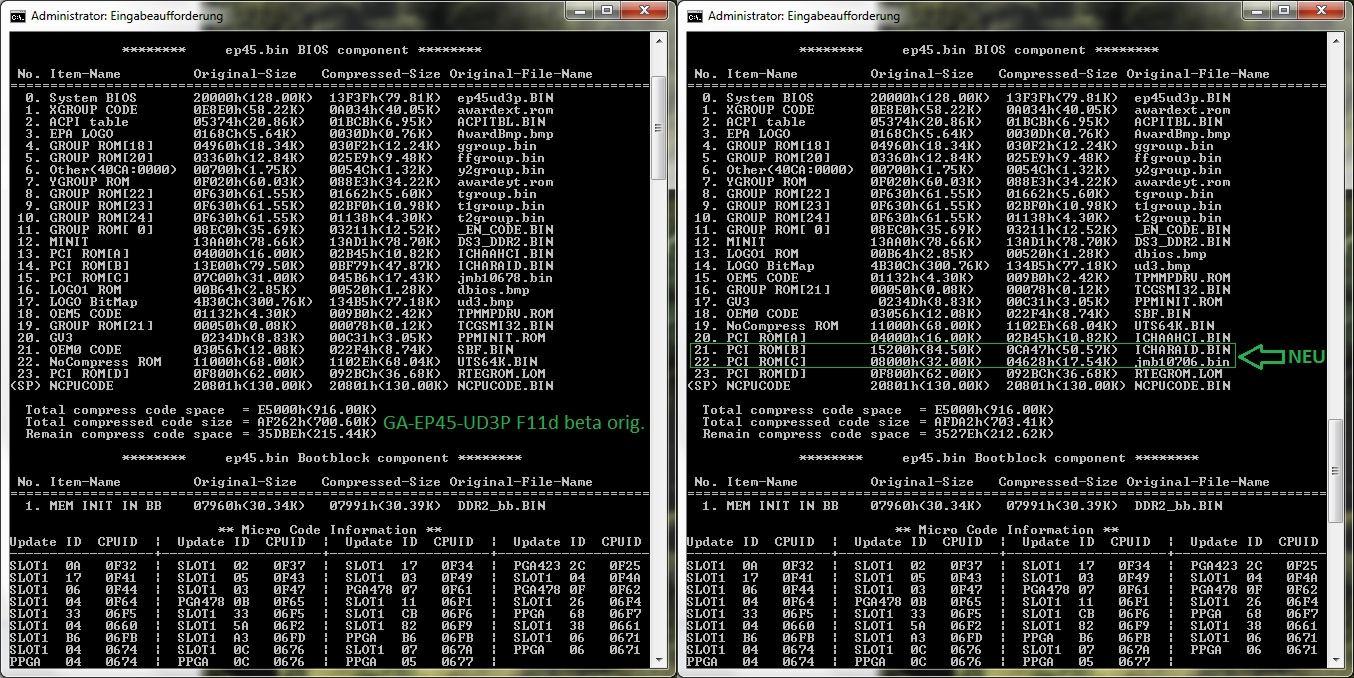Select row '19. NoCompress ROM' UTS64K.BIN

955,326
